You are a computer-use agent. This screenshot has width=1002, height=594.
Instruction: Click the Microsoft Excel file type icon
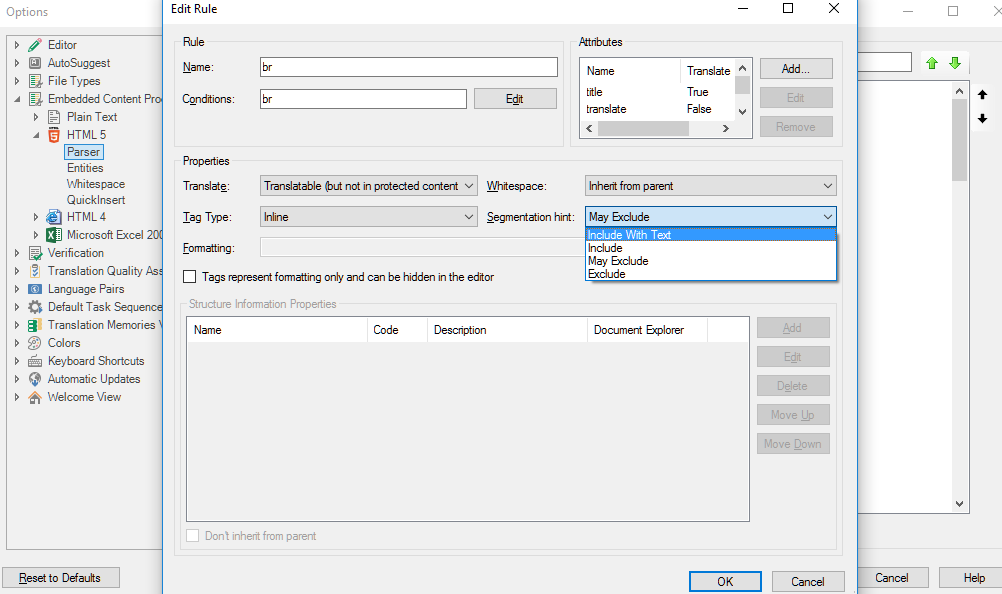[x=54, y=235]
